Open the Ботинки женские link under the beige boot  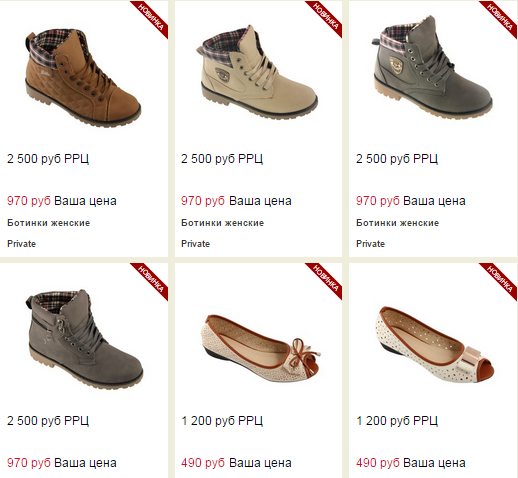pos(223,223)
